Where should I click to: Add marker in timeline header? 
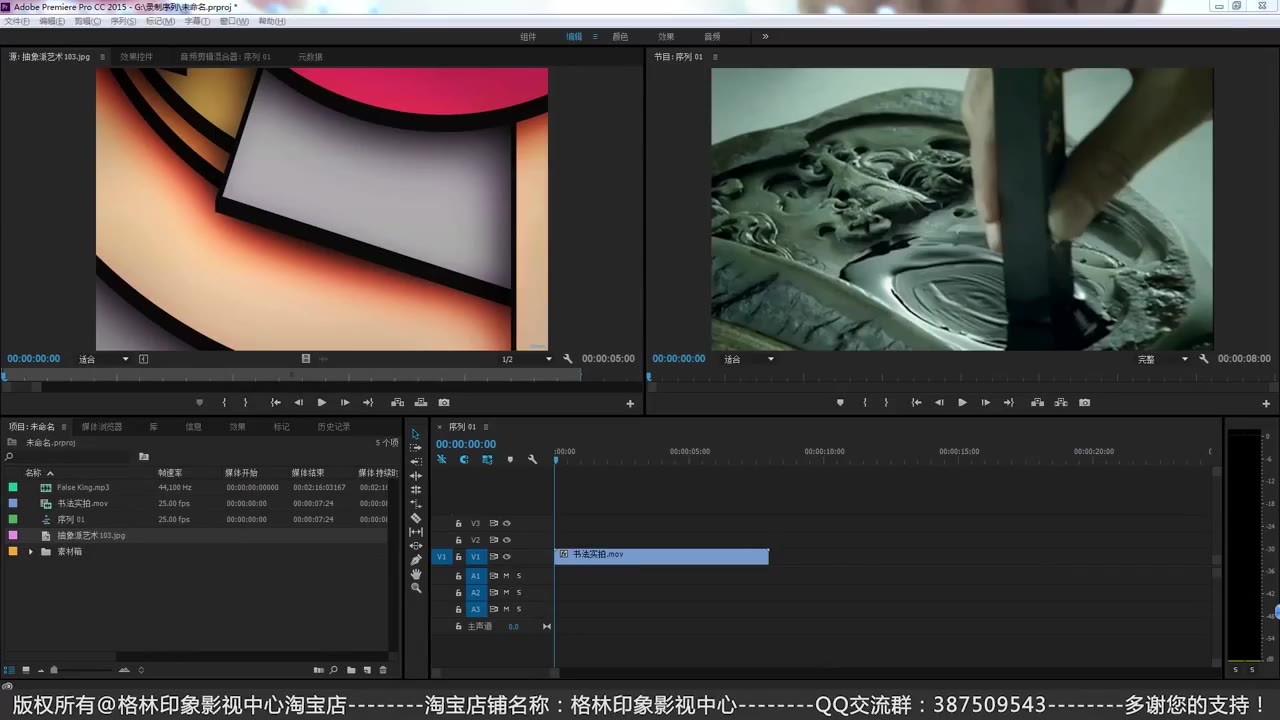[510, 460]
